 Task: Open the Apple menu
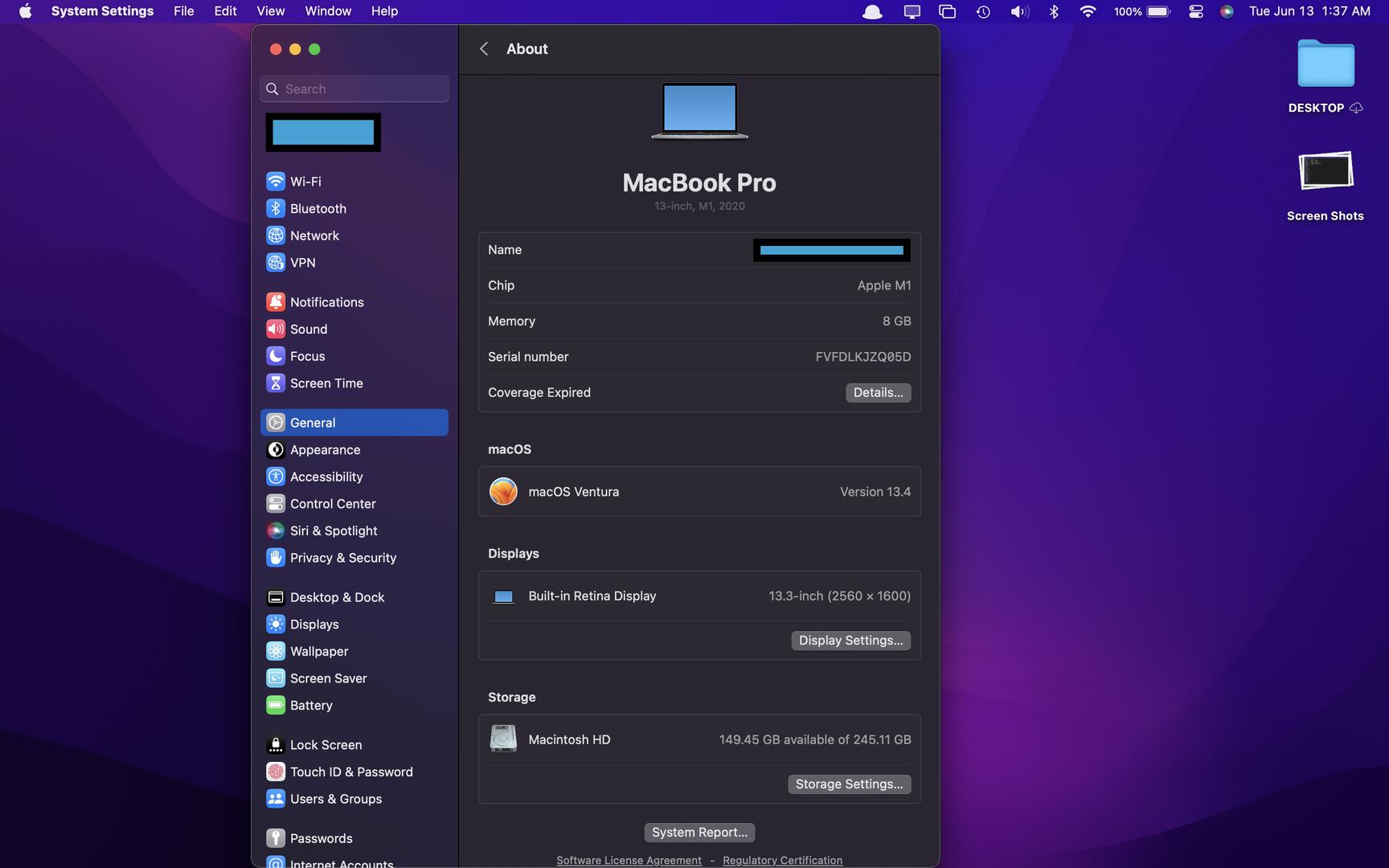(x=26, y=11)
